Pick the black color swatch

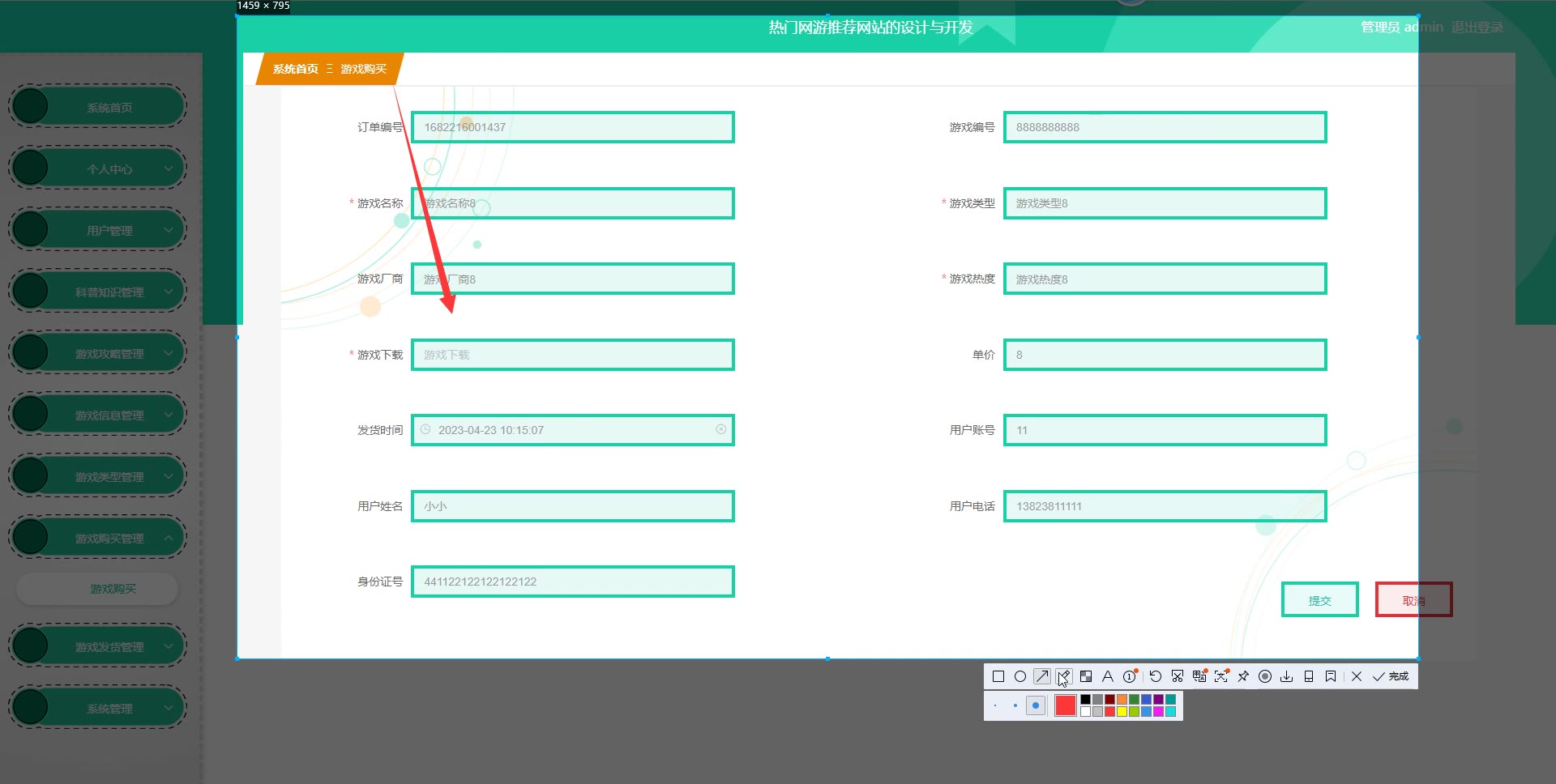coord(1085,700)
